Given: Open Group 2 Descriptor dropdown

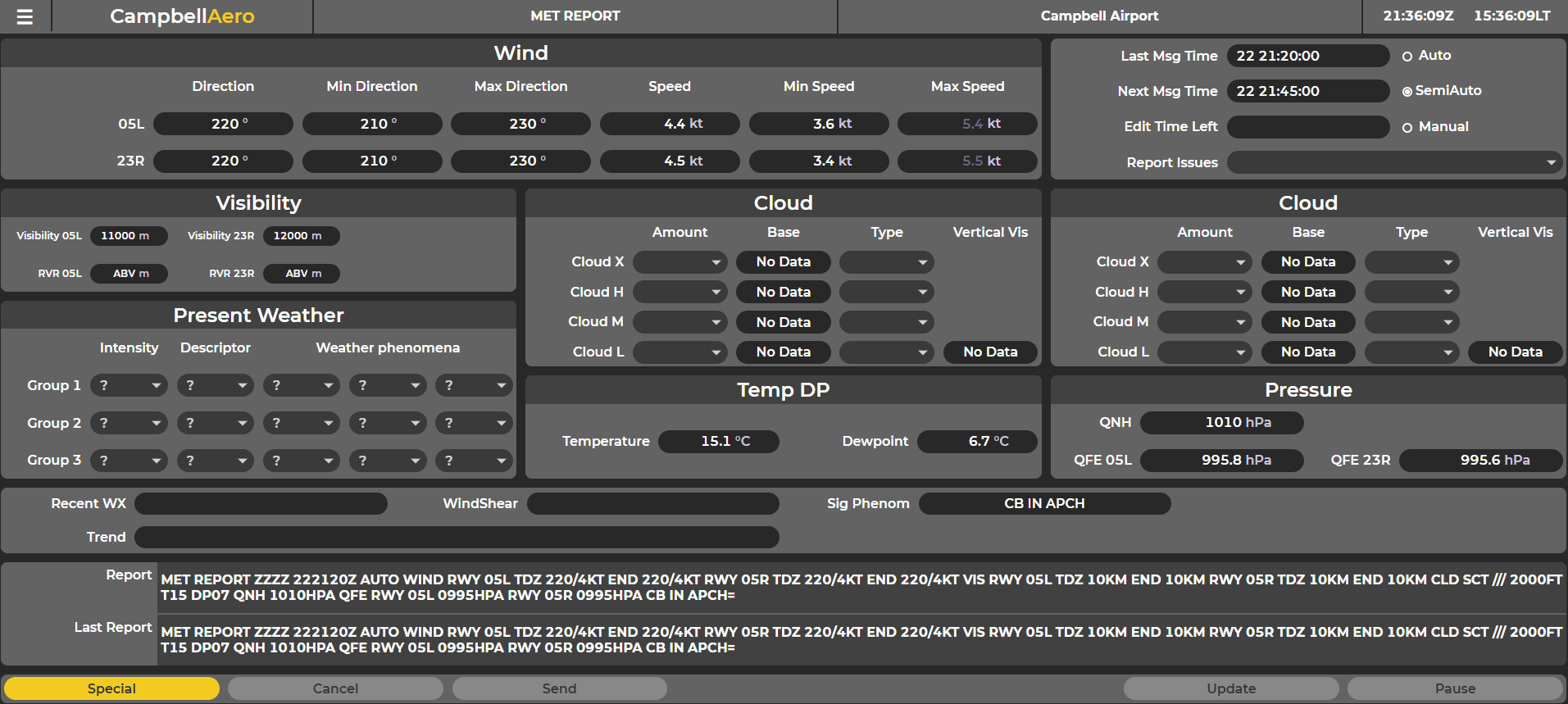Looking at the screenshot, I should (216, 423).
